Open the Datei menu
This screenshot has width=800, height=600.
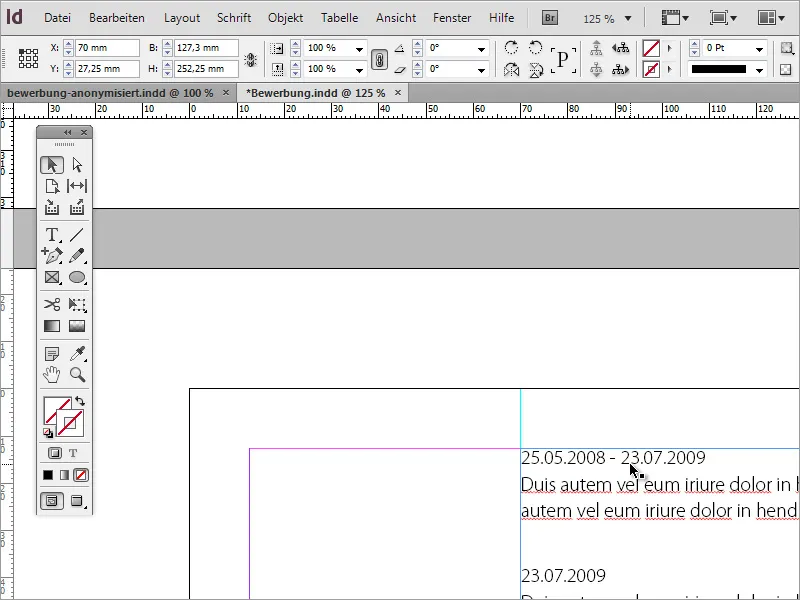click(57, 18)
